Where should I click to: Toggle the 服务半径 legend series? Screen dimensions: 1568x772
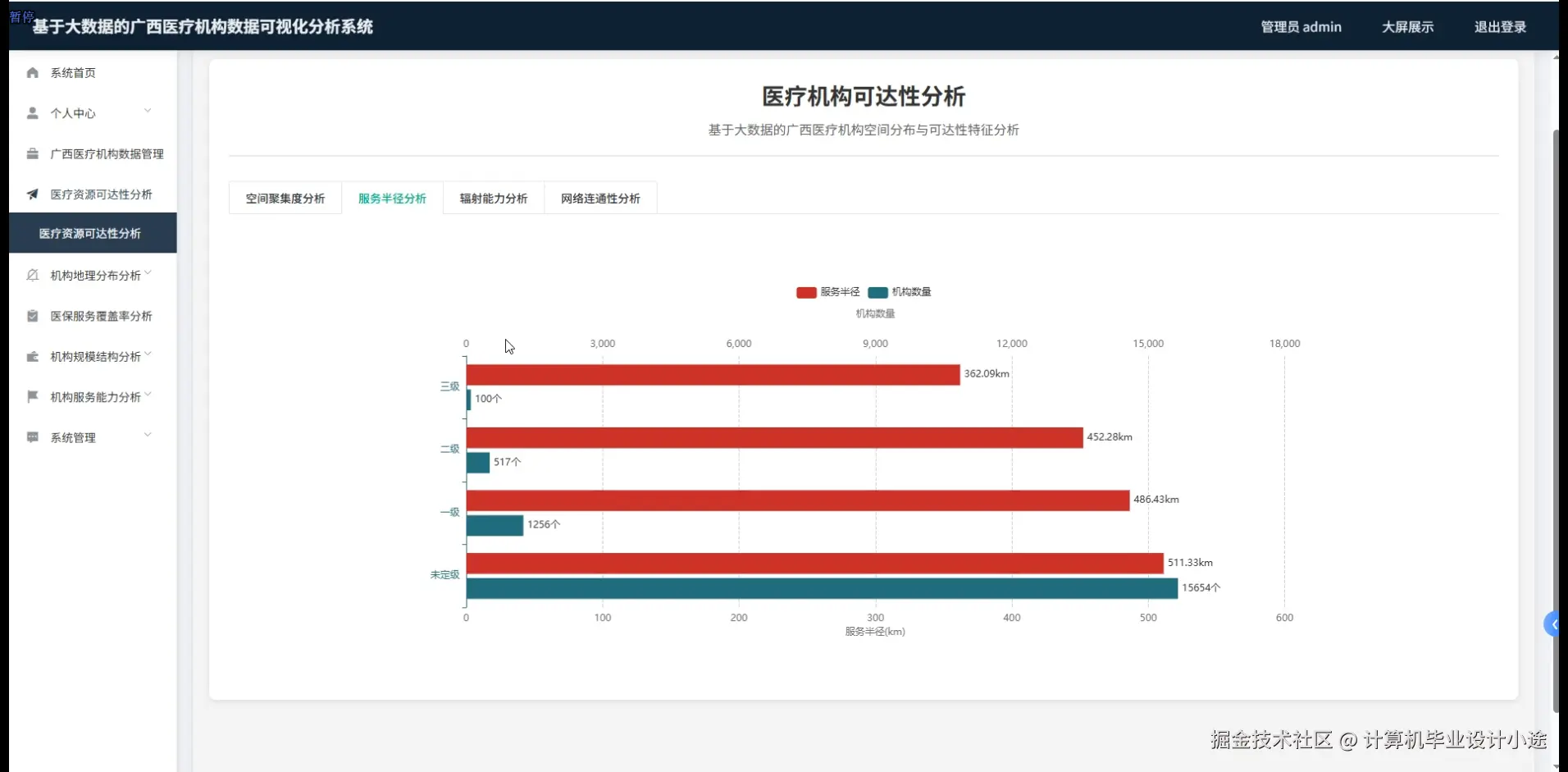[x=828, y=292]
